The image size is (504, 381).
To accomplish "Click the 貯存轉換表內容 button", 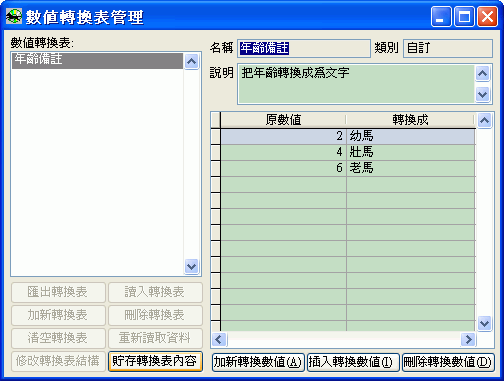I will tap(155, 362).
